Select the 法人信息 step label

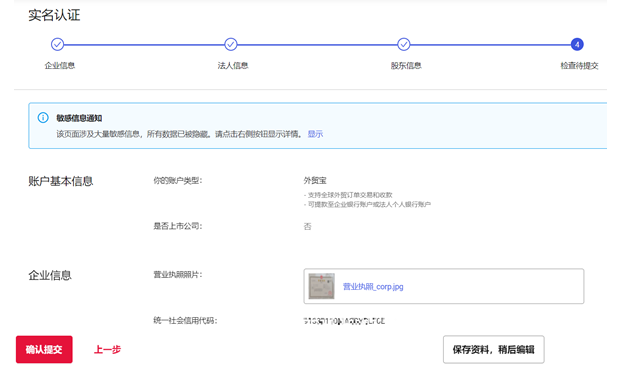pos(233,66)
